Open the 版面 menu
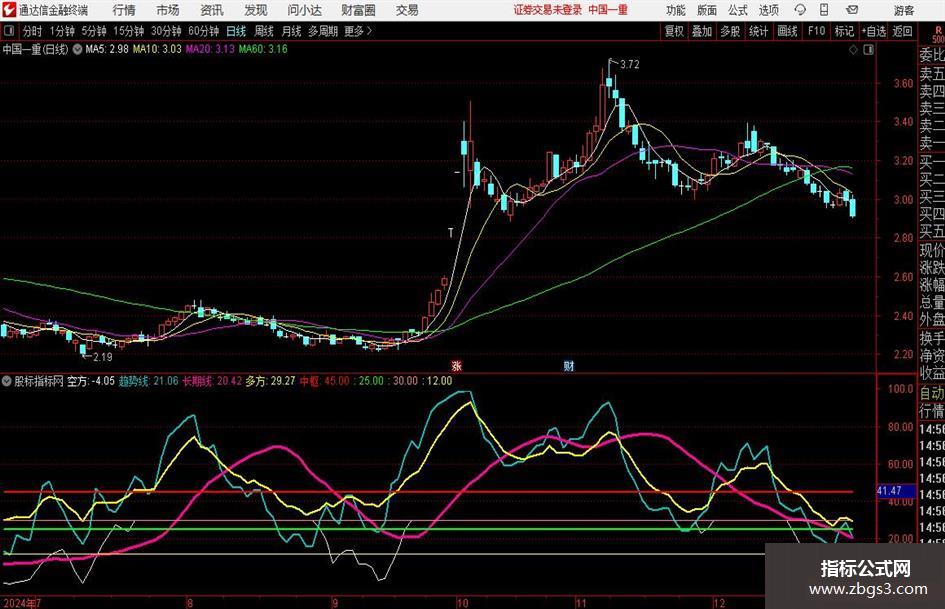Image resolution: width=945 pixels, height=609 pixels. [707, 10]
